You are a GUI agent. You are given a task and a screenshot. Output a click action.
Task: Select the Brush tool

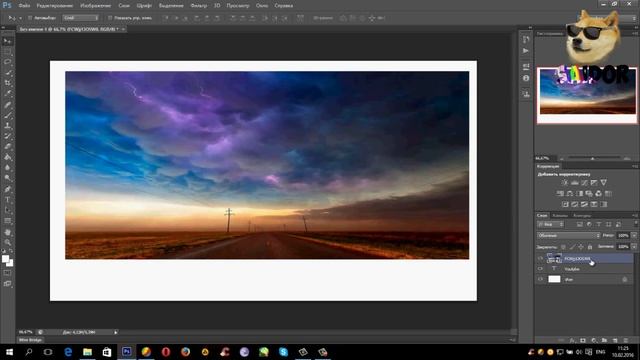click(x=7, y=115)
